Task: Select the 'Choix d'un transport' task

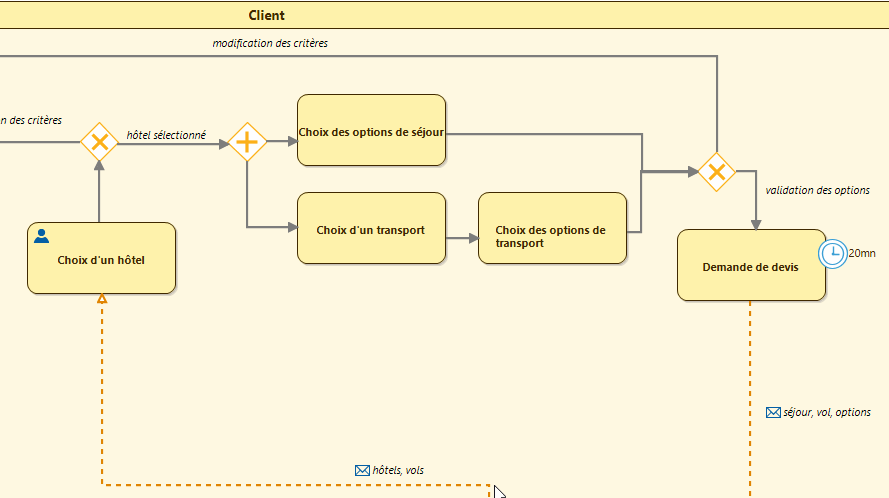Action: [371, 228]
